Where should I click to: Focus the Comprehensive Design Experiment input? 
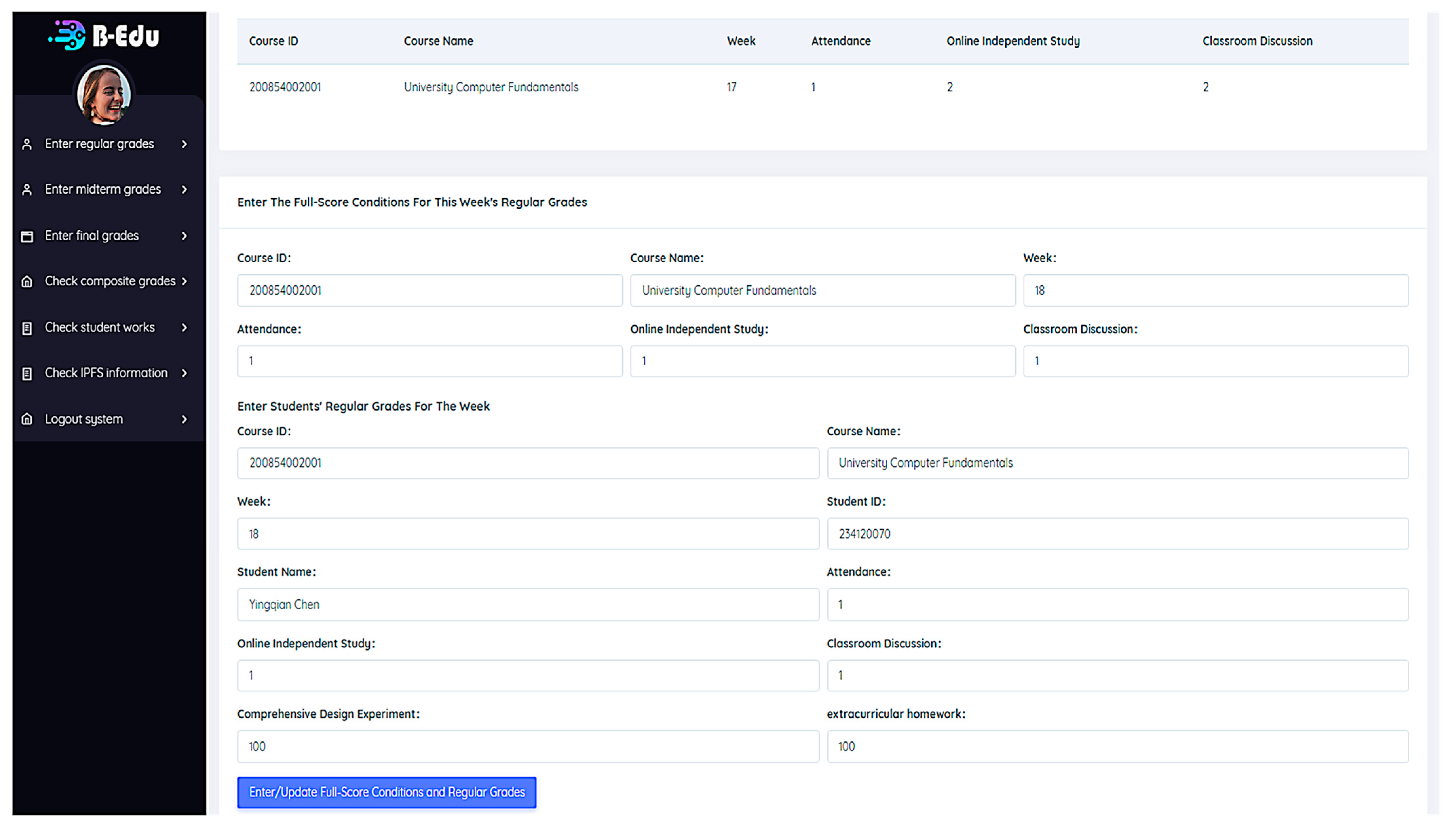[528, 747]
